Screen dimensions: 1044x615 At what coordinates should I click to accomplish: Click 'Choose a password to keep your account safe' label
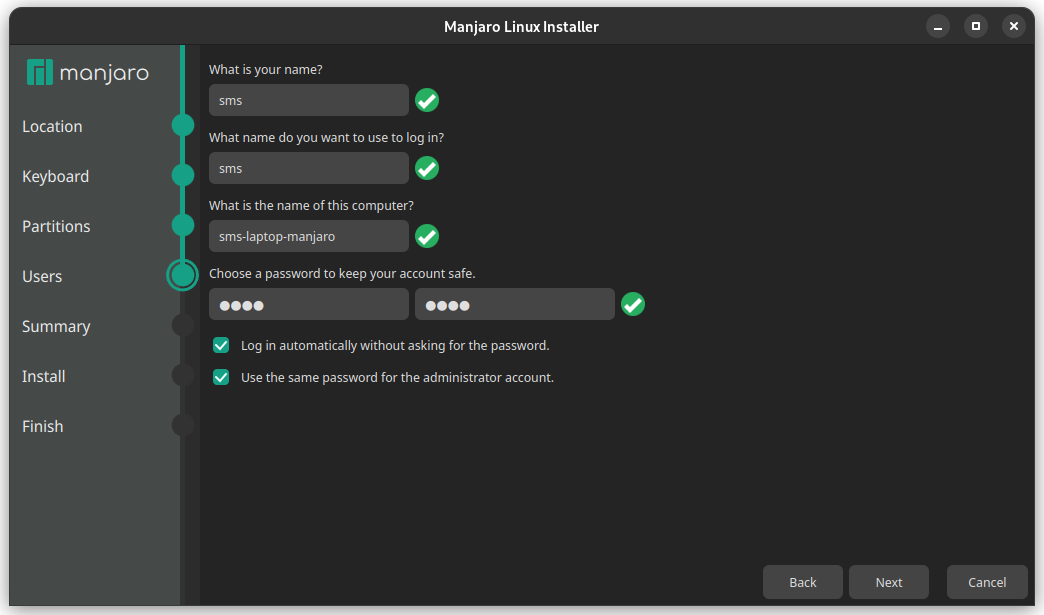pyautogui.click(x=342, y=274)
